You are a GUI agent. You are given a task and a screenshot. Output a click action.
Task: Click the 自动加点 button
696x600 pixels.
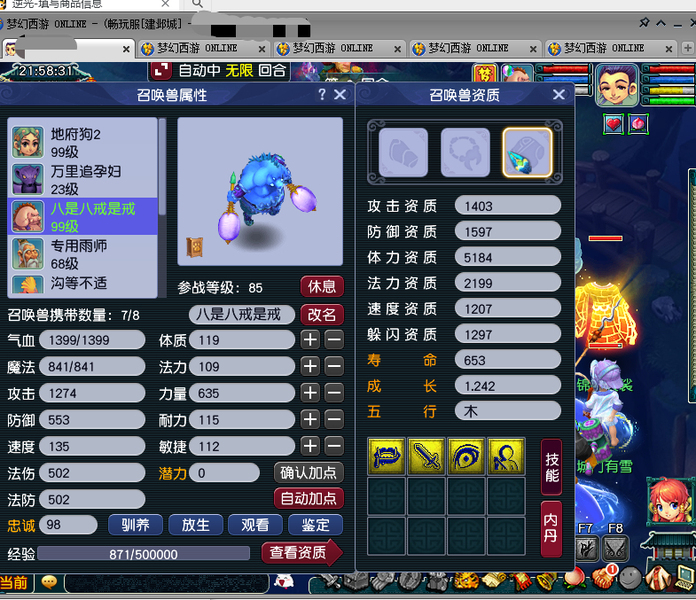(x=308, y=499)
